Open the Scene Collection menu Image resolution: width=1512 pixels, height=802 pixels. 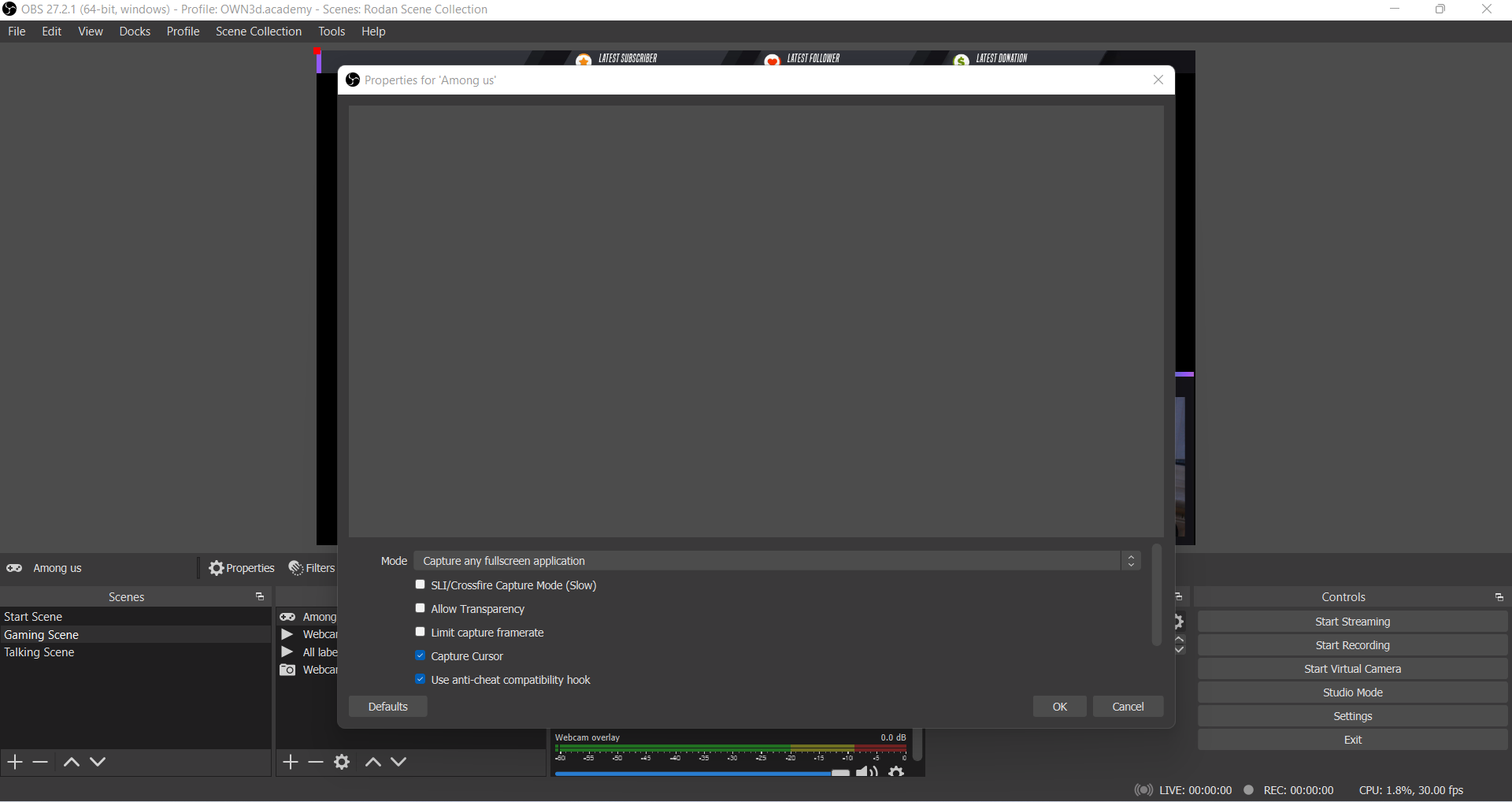(x=258, y=32)
